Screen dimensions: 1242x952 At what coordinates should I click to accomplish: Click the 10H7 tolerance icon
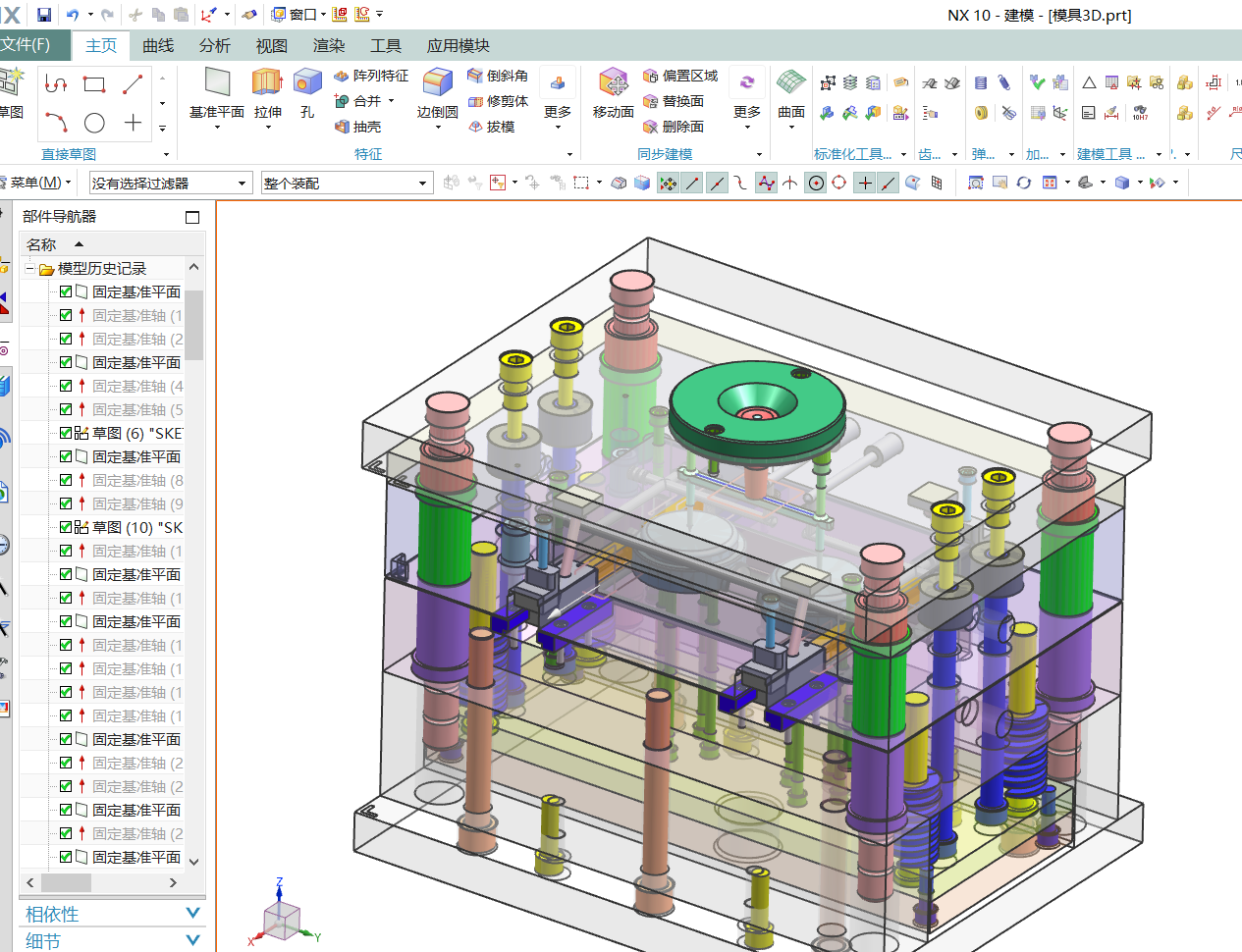tap(1140, 113)
